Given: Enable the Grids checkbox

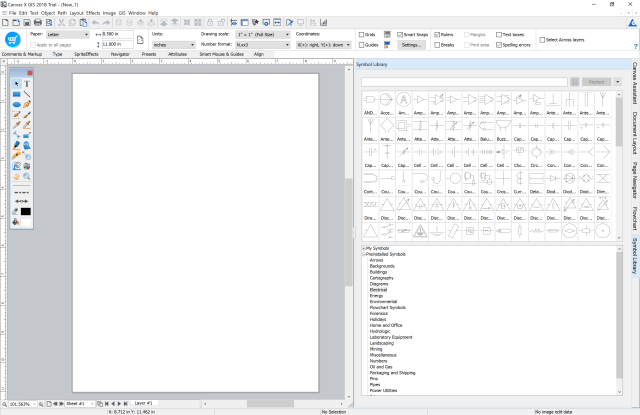Looking at the screenshot, I should [361, 35].
